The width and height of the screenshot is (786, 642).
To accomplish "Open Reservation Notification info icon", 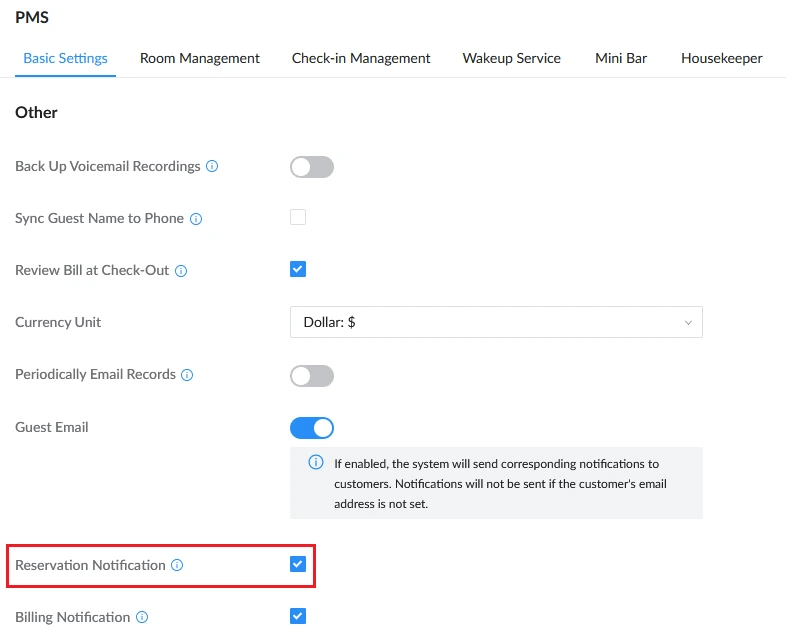I will (x=177, y=565).
